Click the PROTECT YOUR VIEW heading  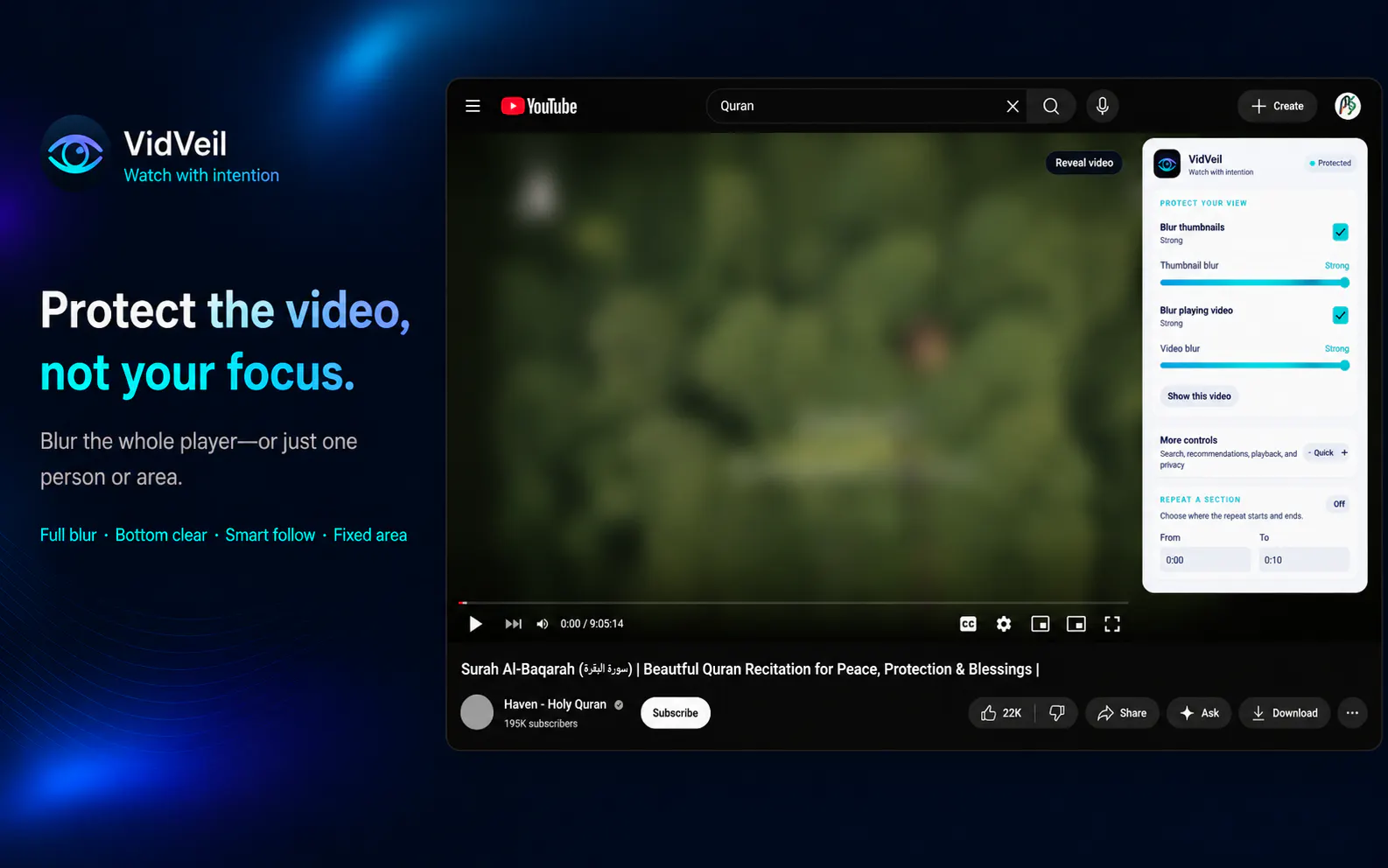coord(1203,203)
